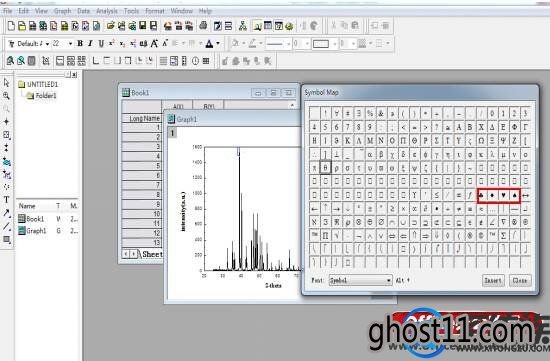Toggle Italic text formatting
Viewport: 550px width, 361px height.
[x=90, y=44]
